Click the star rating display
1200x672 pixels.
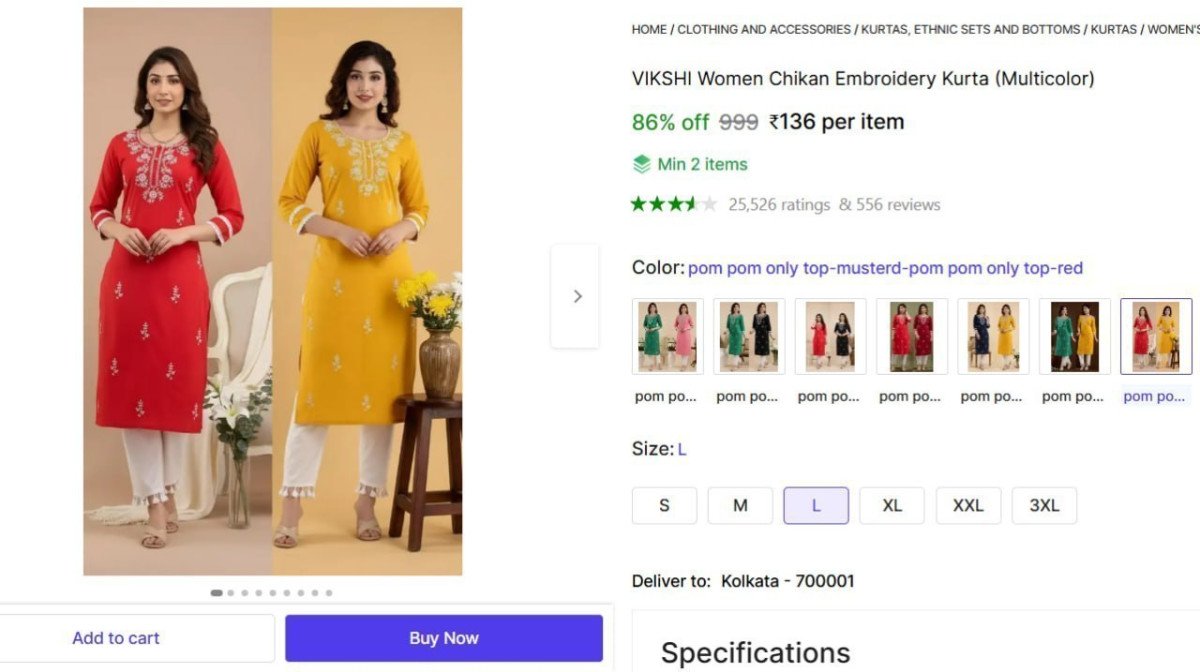pyautogui.click(x=674, y=203)
